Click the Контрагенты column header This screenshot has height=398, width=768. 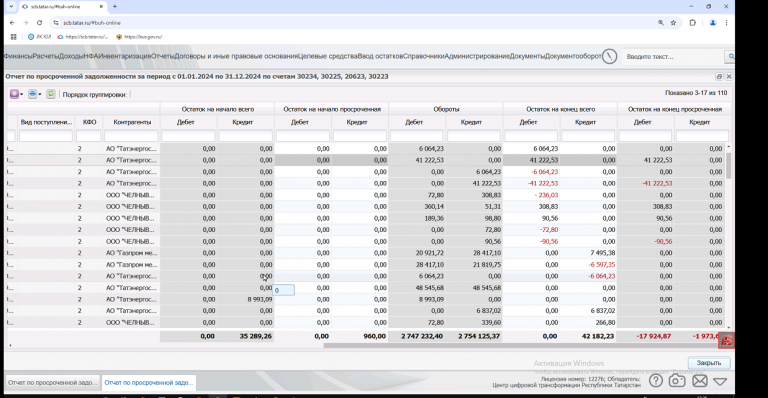[x=132, y=122]
